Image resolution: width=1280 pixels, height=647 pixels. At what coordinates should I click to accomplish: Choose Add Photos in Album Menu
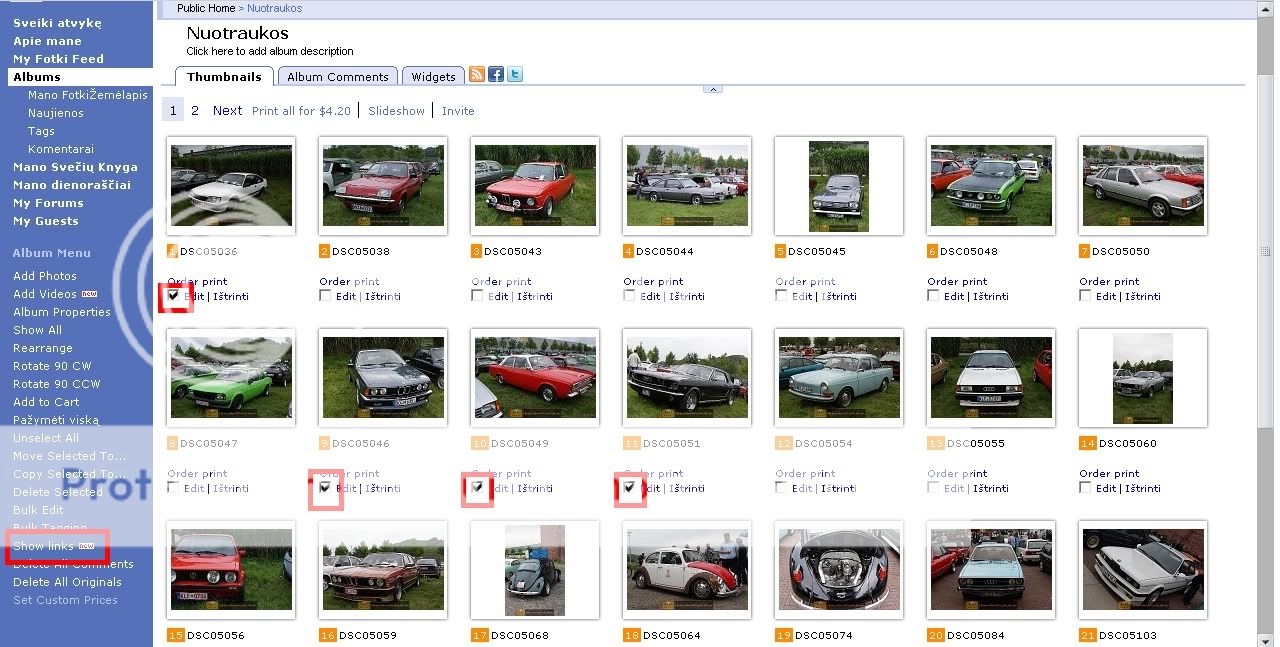pyautogui.click(x=45, y=276)
